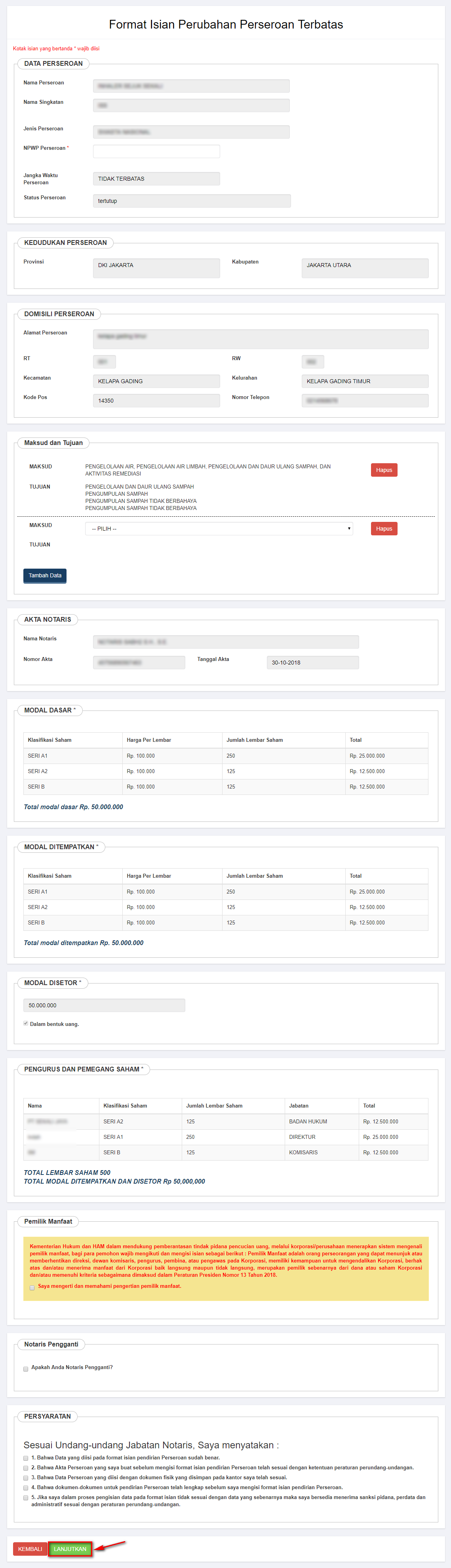Check statement 4 Bahwa dokumen-dokumen lengkap
Viewport: 451px width, 1568px height.
click(x=26, y=1488)
